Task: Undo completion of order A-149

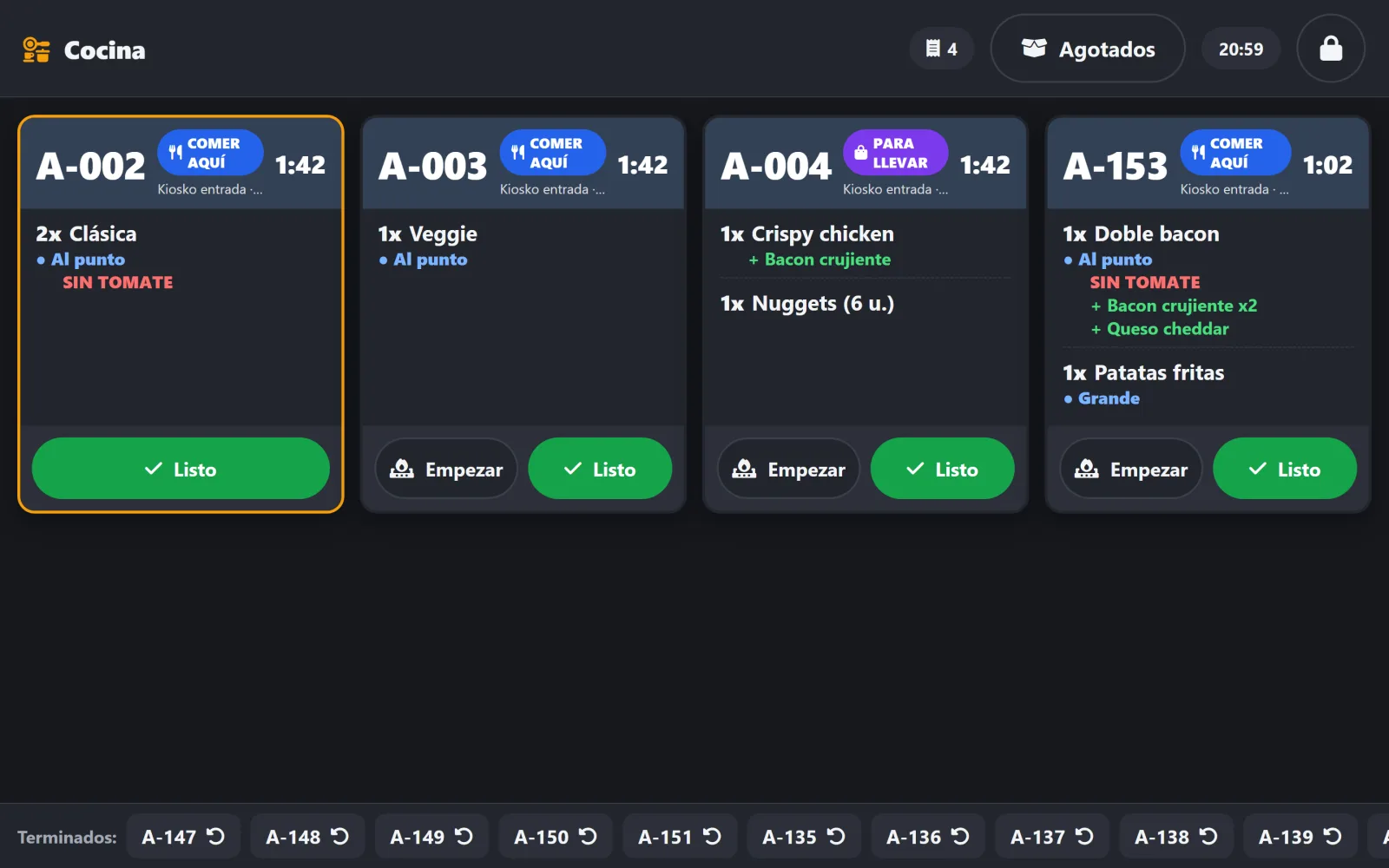Action: (431, 837)
